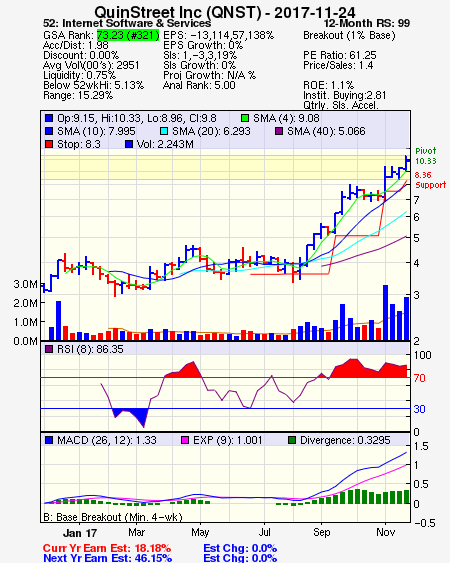Click the purple SMA (40) legend swatch
Screen dimensions: 450x563
tap(279, 131)
